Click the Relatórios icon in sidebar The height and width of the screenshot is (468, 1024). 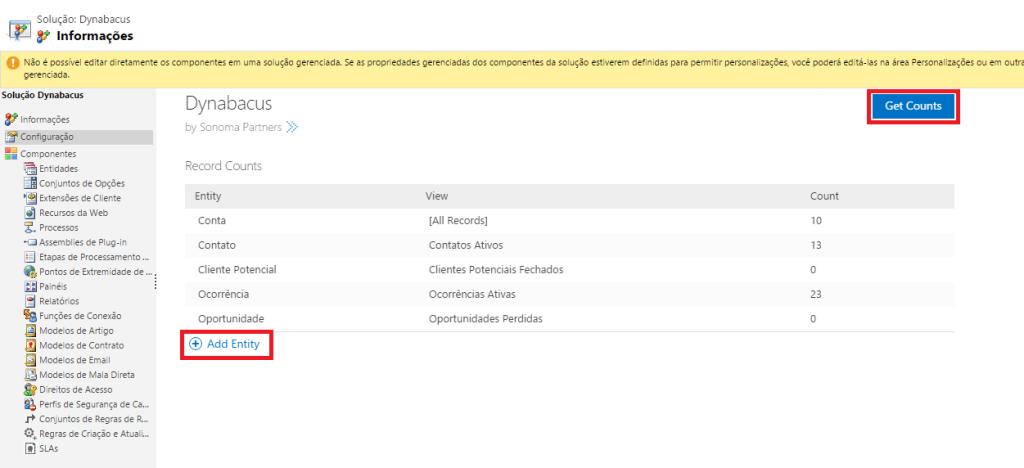pos(30,301)
